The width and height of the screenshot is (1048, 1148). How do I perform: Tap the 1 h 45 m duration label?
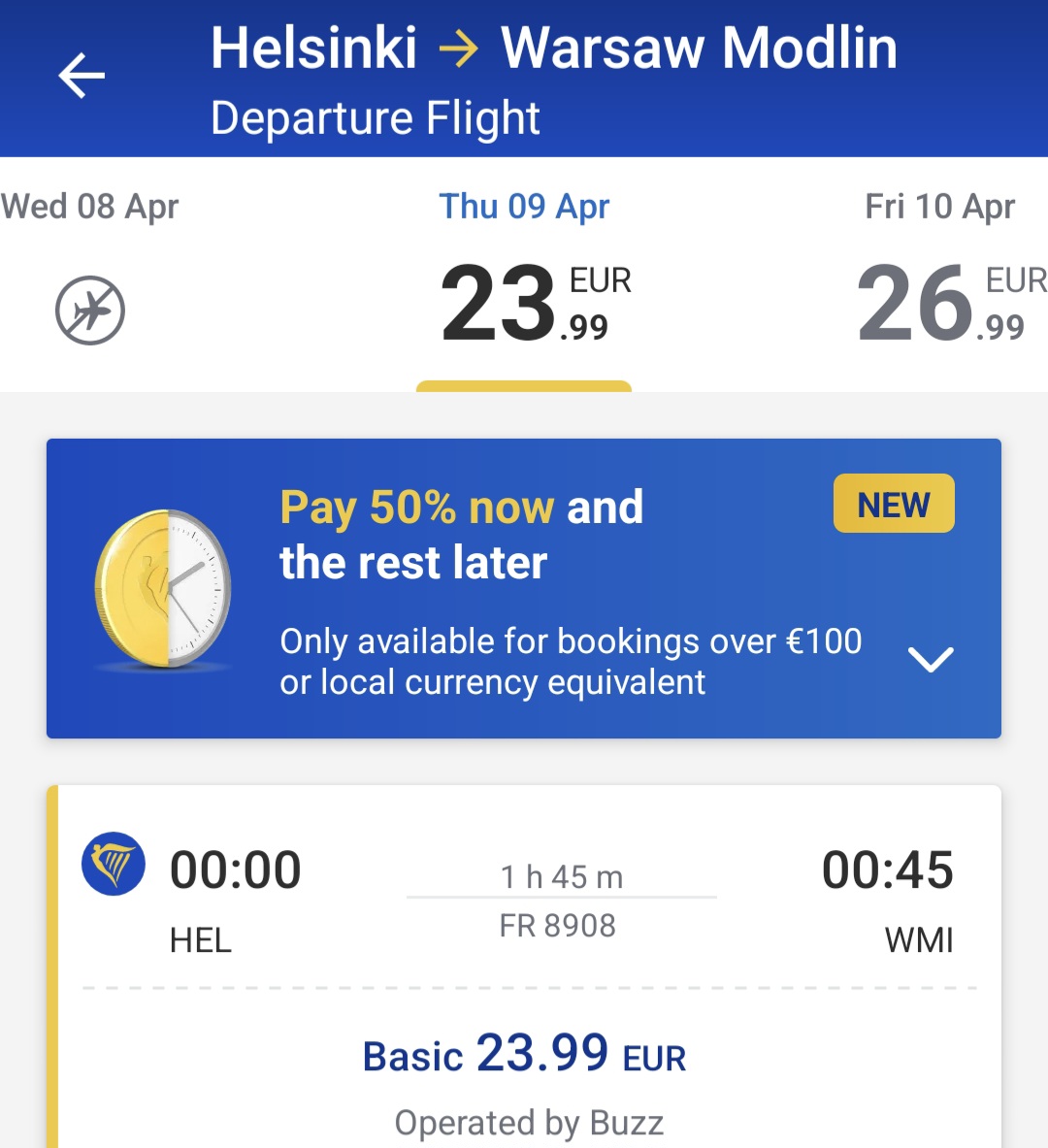click(562, 877)
